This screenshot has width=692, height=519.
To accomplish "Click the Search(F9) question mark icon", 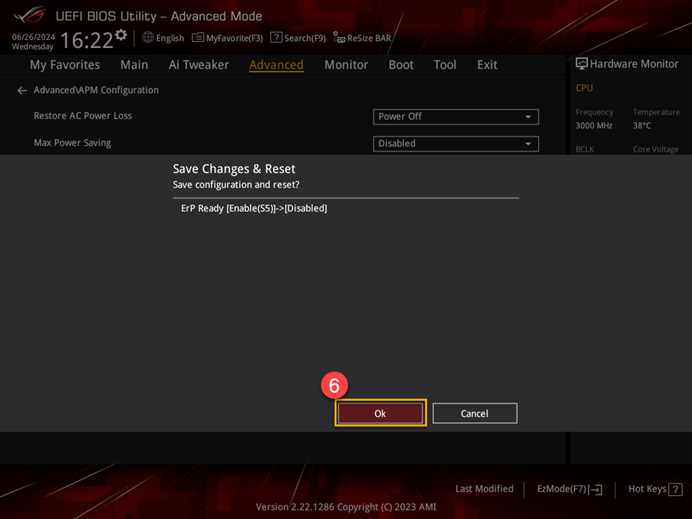I will tap(276, 38).
